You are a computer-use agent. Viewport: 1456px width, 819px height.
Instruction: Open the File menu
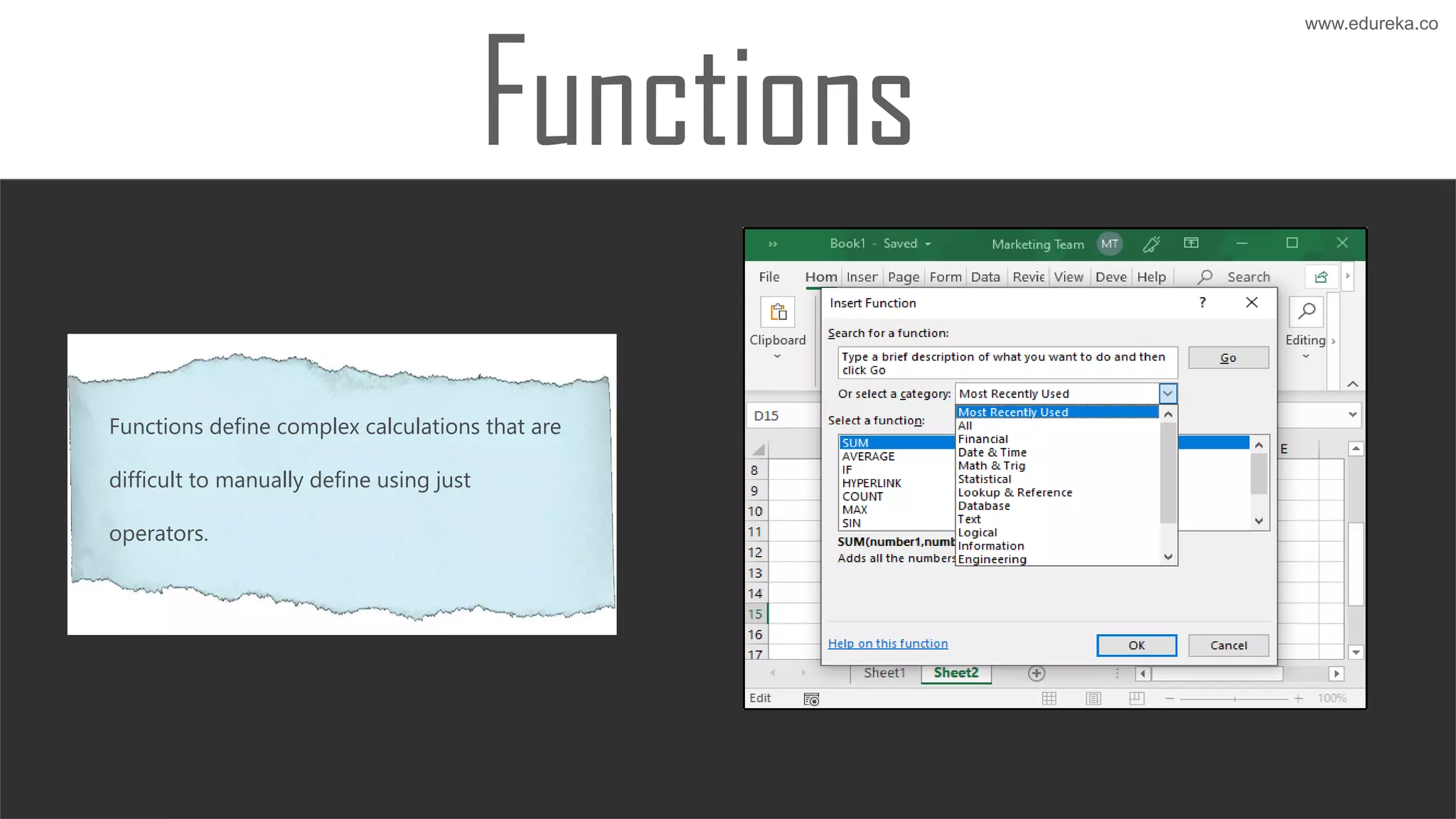tap(769, 277)
